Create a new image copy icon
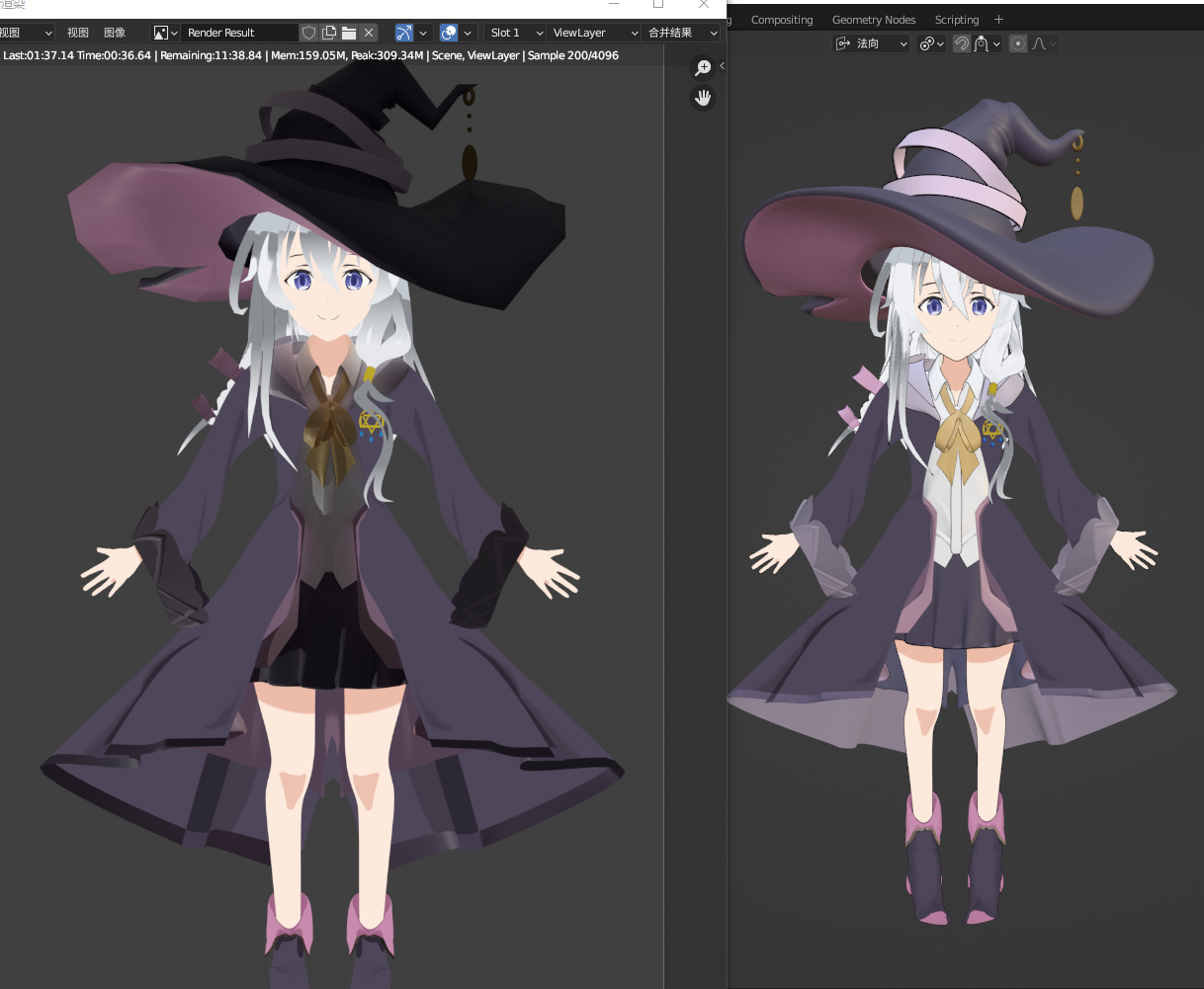Screen dimensions: 1204x989 [x=329, y=33]
